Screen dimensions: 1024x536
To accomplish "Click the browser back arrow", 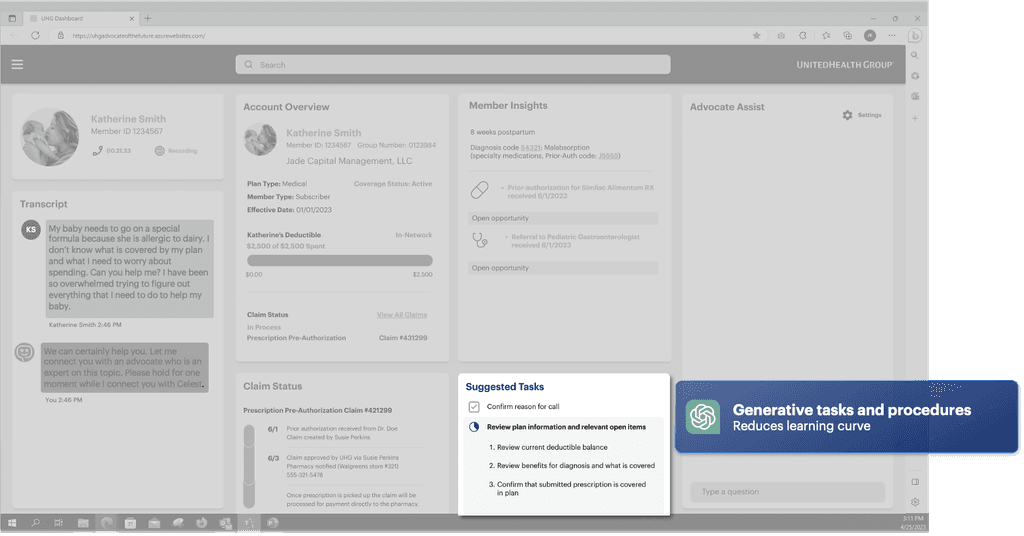I will click(14, 35).
